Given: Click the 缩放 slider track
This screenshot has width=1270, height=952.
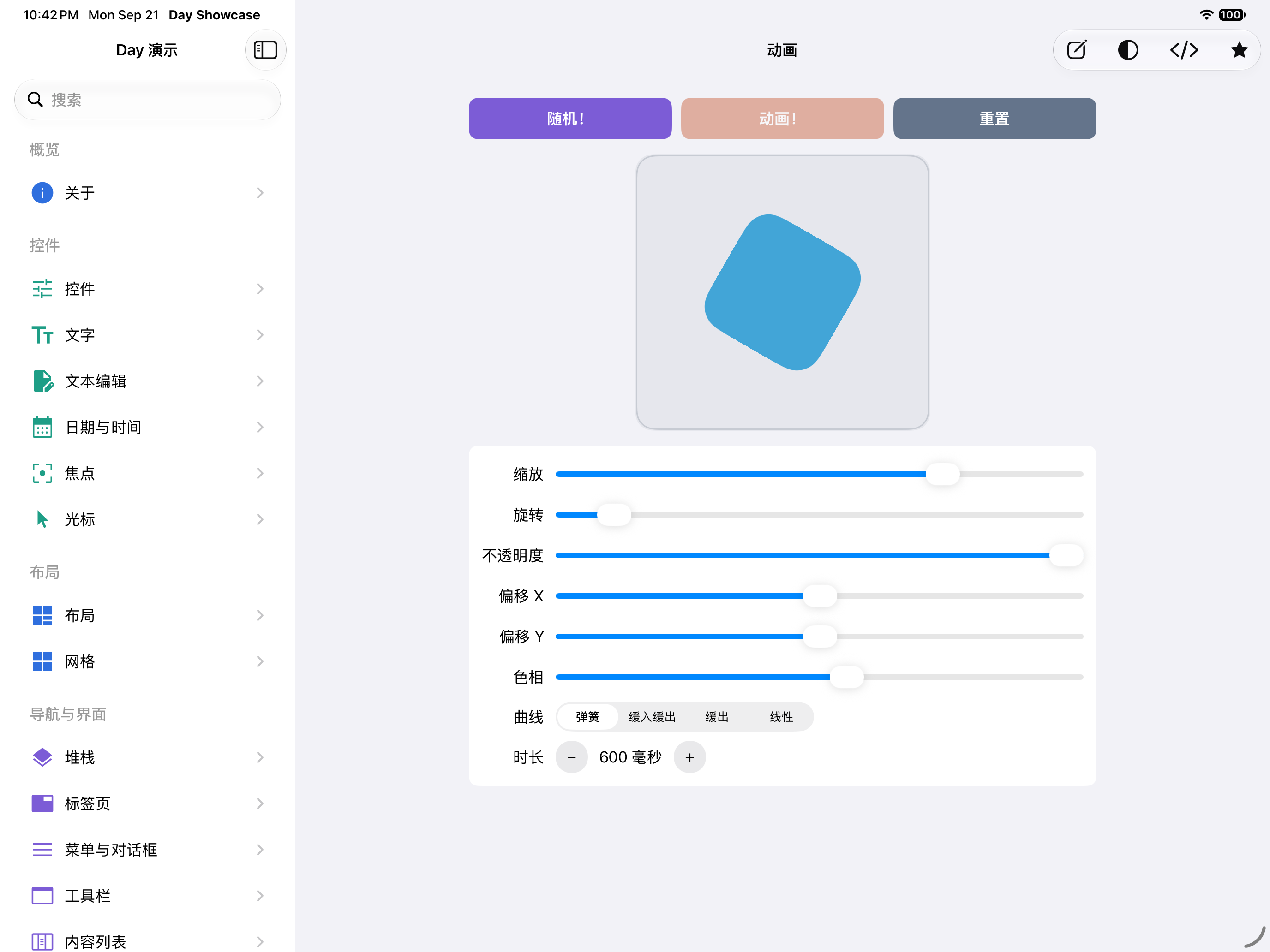Looking at the screenshot, I should click(x=819, y=474).
